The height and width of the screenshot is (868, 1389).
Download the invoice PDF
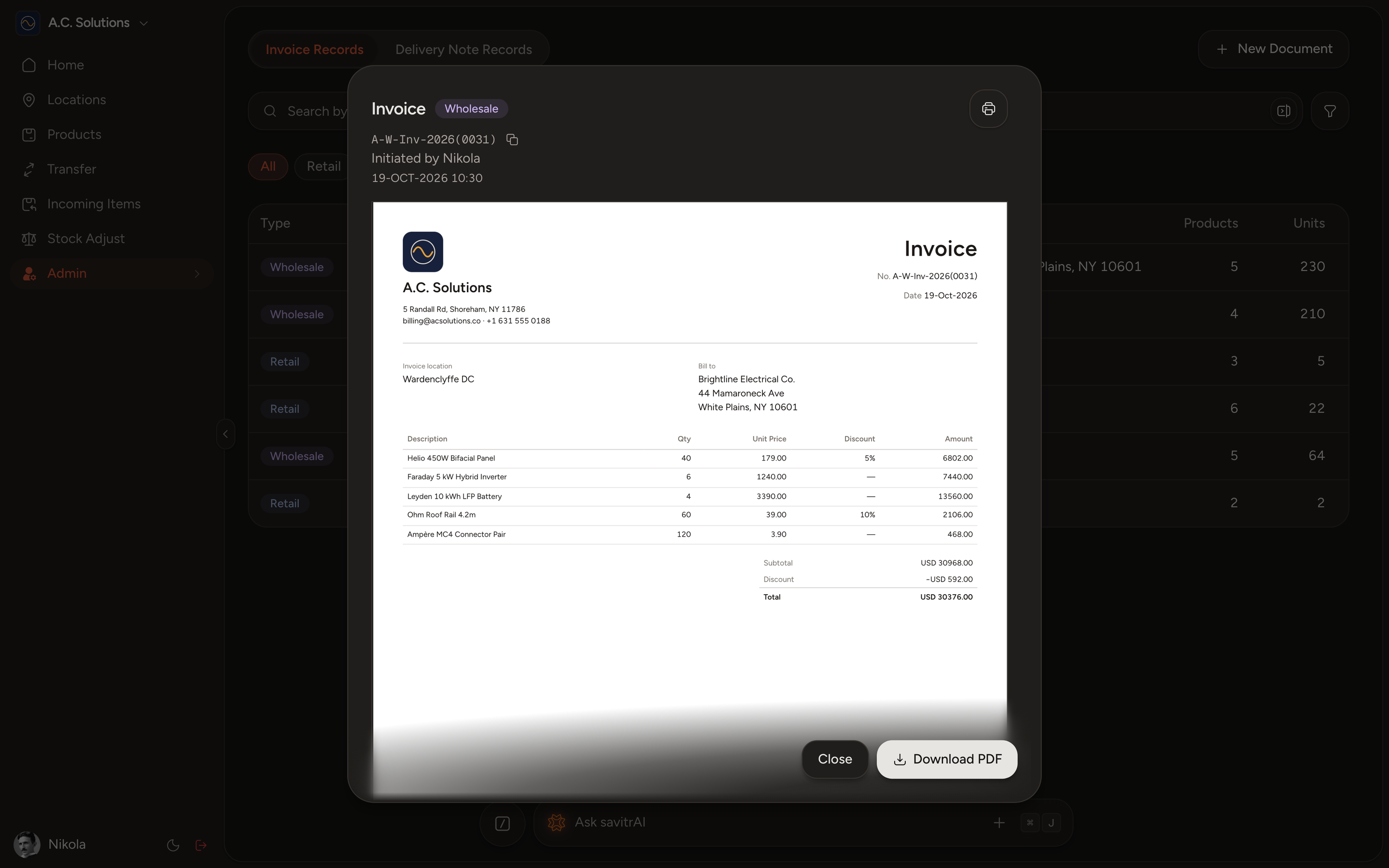tap(947, 759)
